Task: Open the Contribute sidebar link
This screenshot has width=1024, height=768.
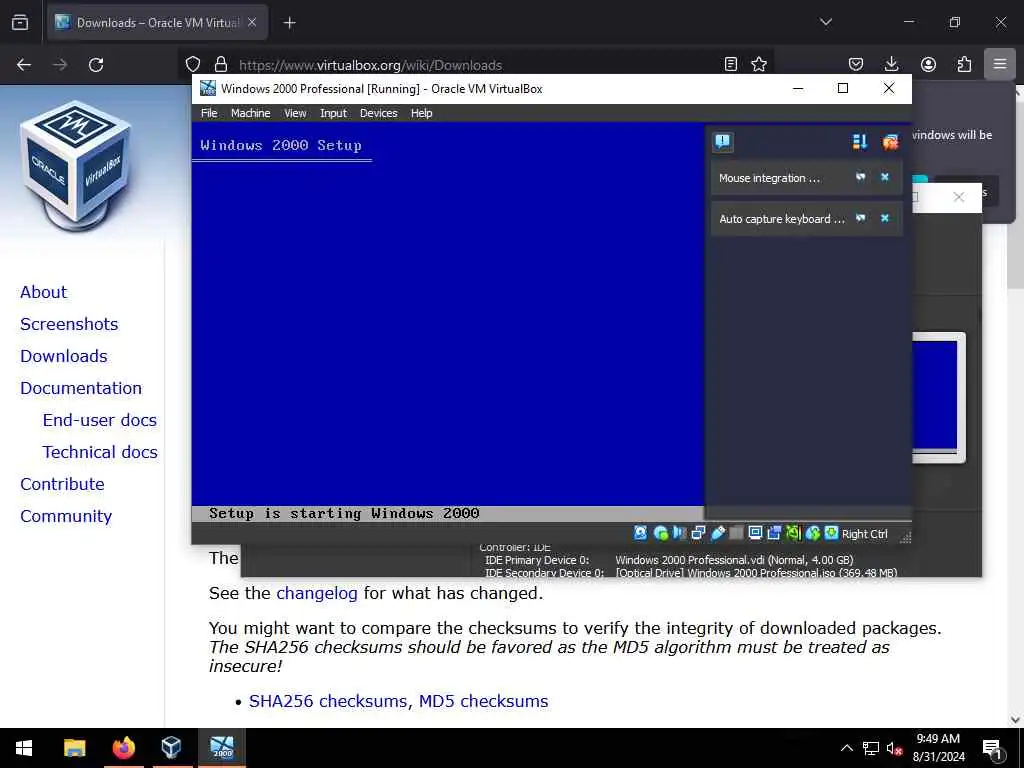Action: point(62,484)
